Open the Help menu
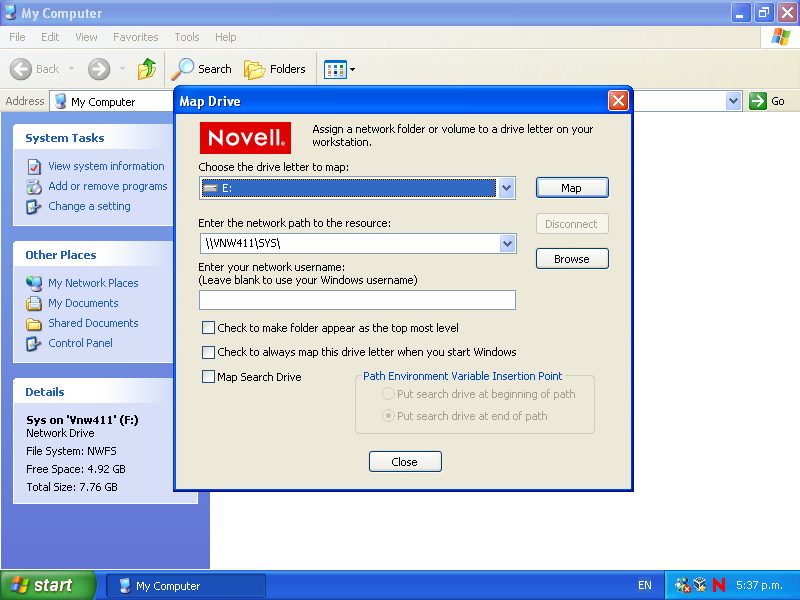Viewport: 800px width, 600px height. tap(226, 37)
